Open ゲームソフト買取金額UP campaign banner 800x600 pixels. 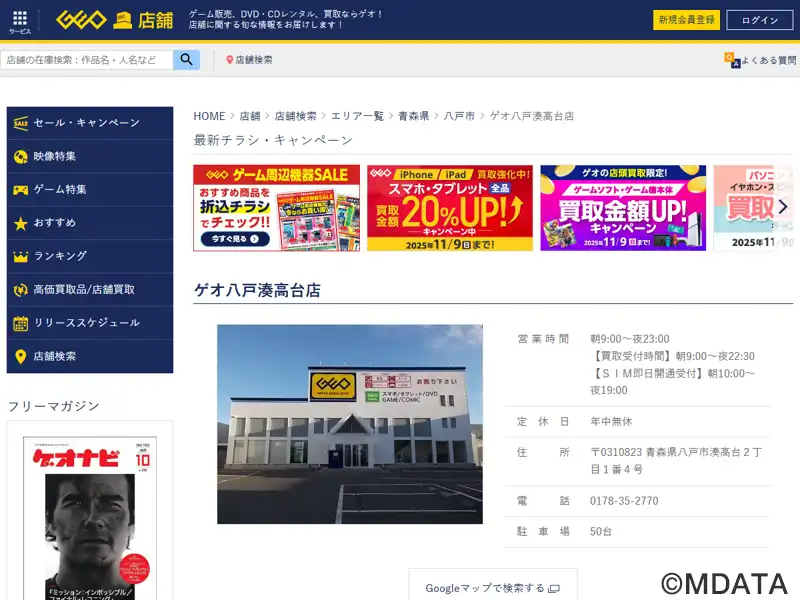(623, 208)
